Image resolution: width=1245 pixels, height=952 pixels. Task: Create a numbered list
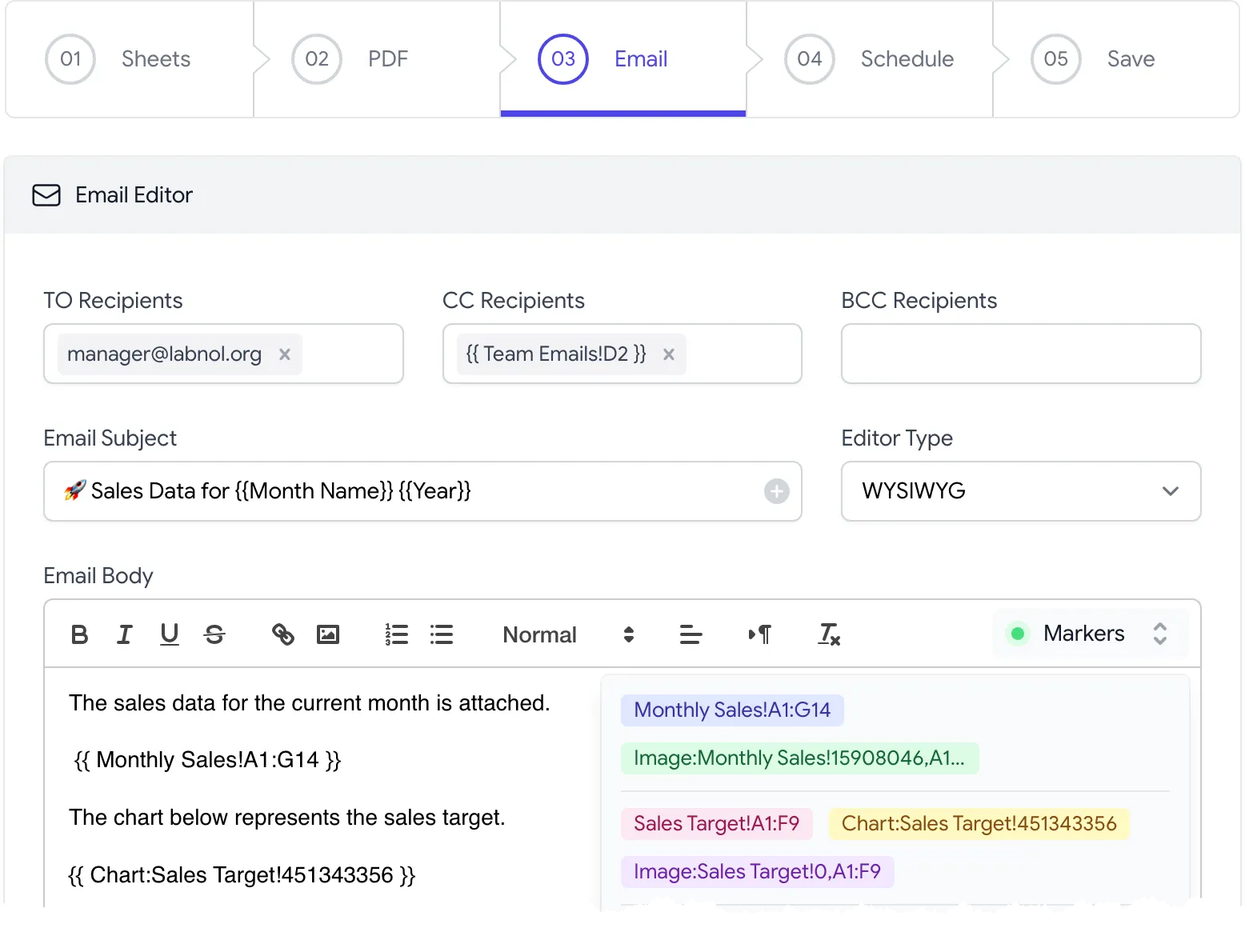tap(396, 634)
